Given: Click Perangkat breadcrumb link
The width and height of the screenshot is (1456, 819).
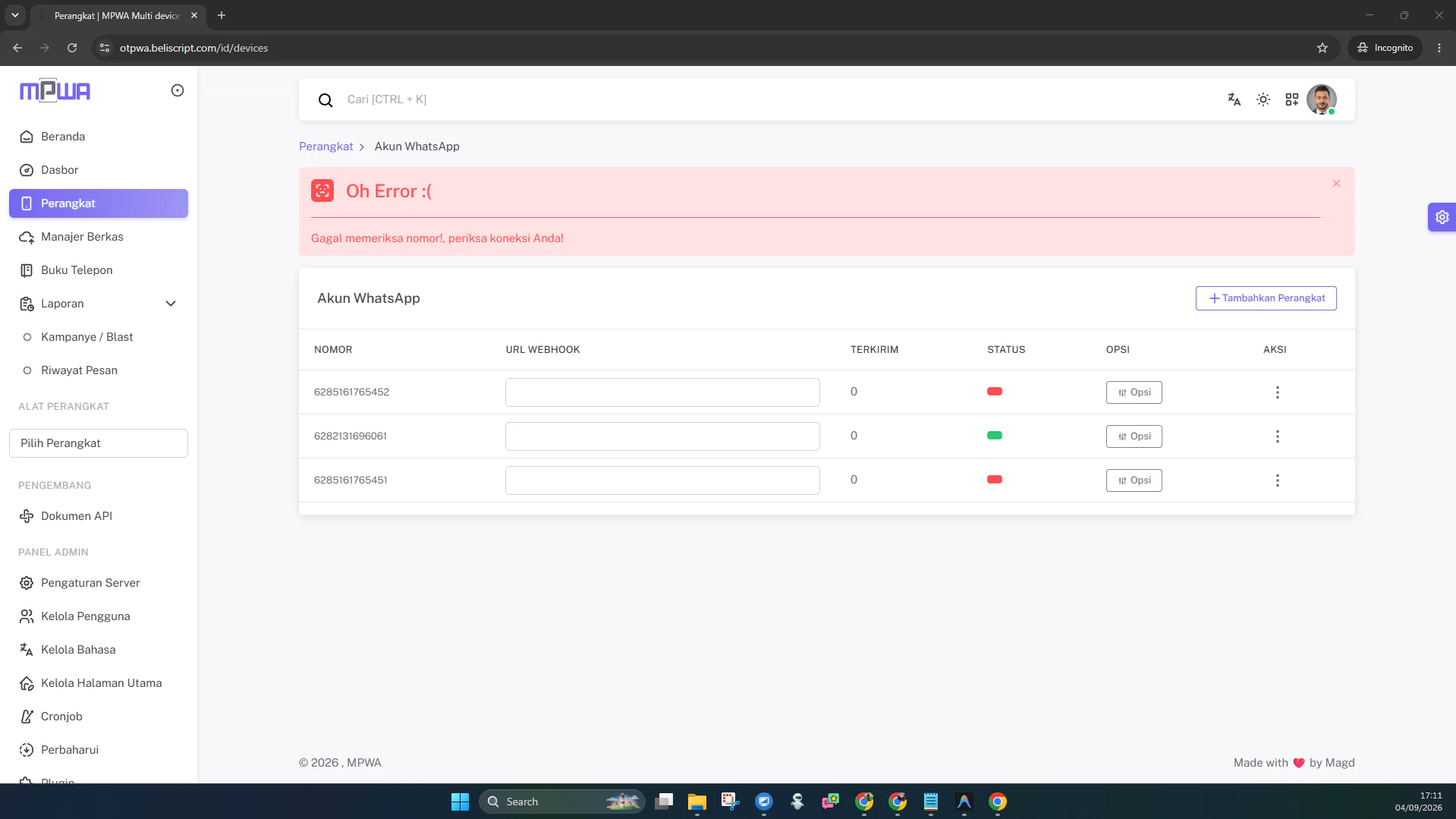Looking at the screenshot, I should click(x=326, y=146).
